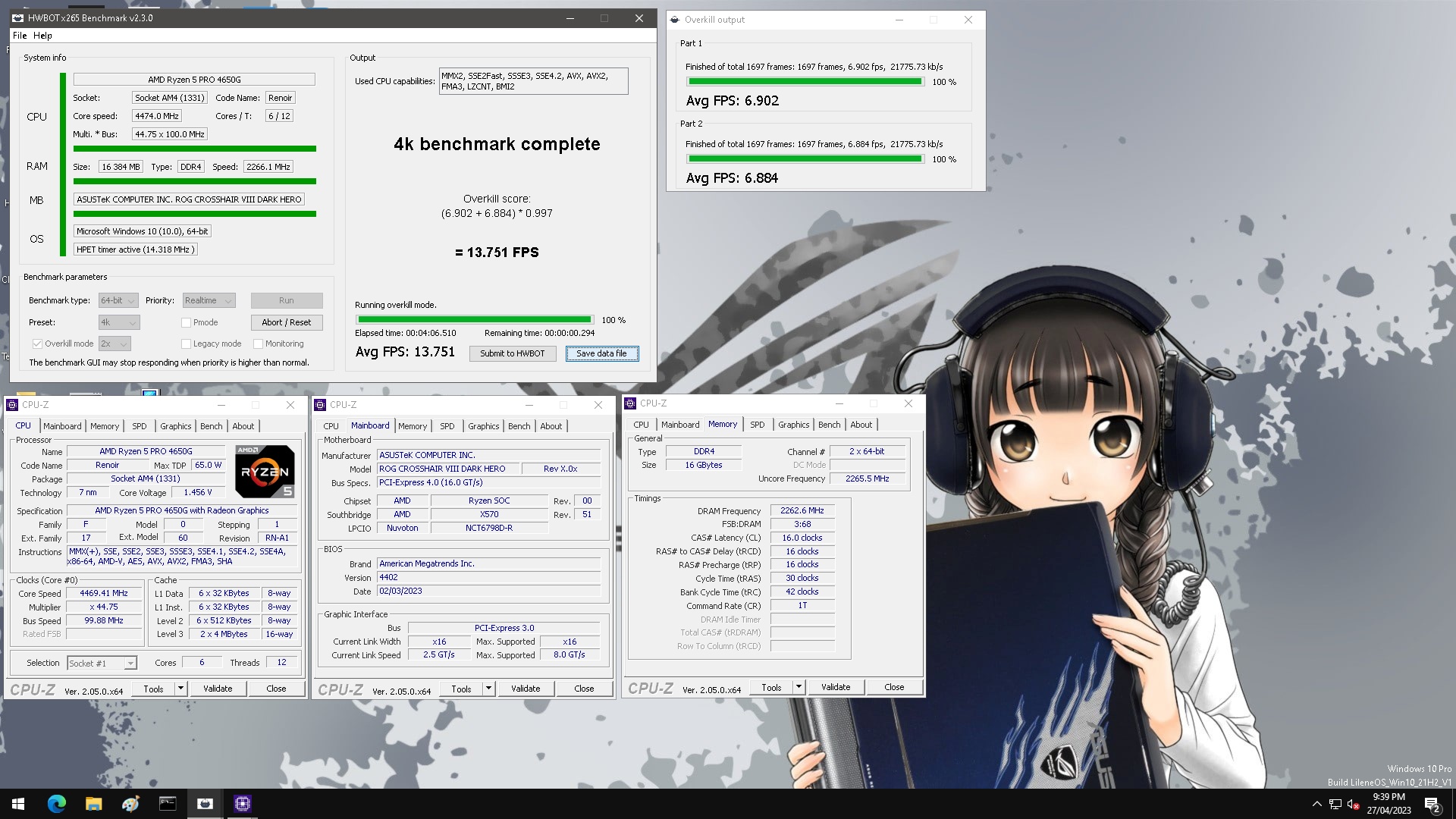The height and width of the screenshot is (819, 1456).
Task: Click Close in the Memory tab window
Action: click(x=894, y=687)
